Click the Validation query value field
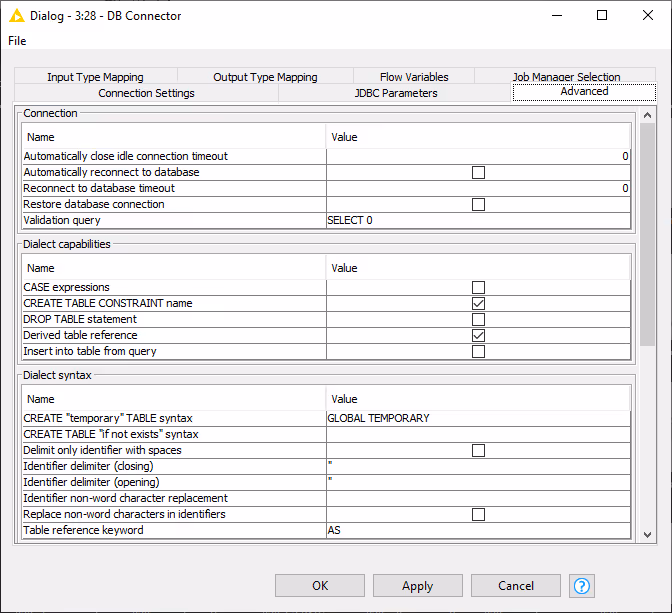This screenshot has width=672, height=613. point(478,220)
